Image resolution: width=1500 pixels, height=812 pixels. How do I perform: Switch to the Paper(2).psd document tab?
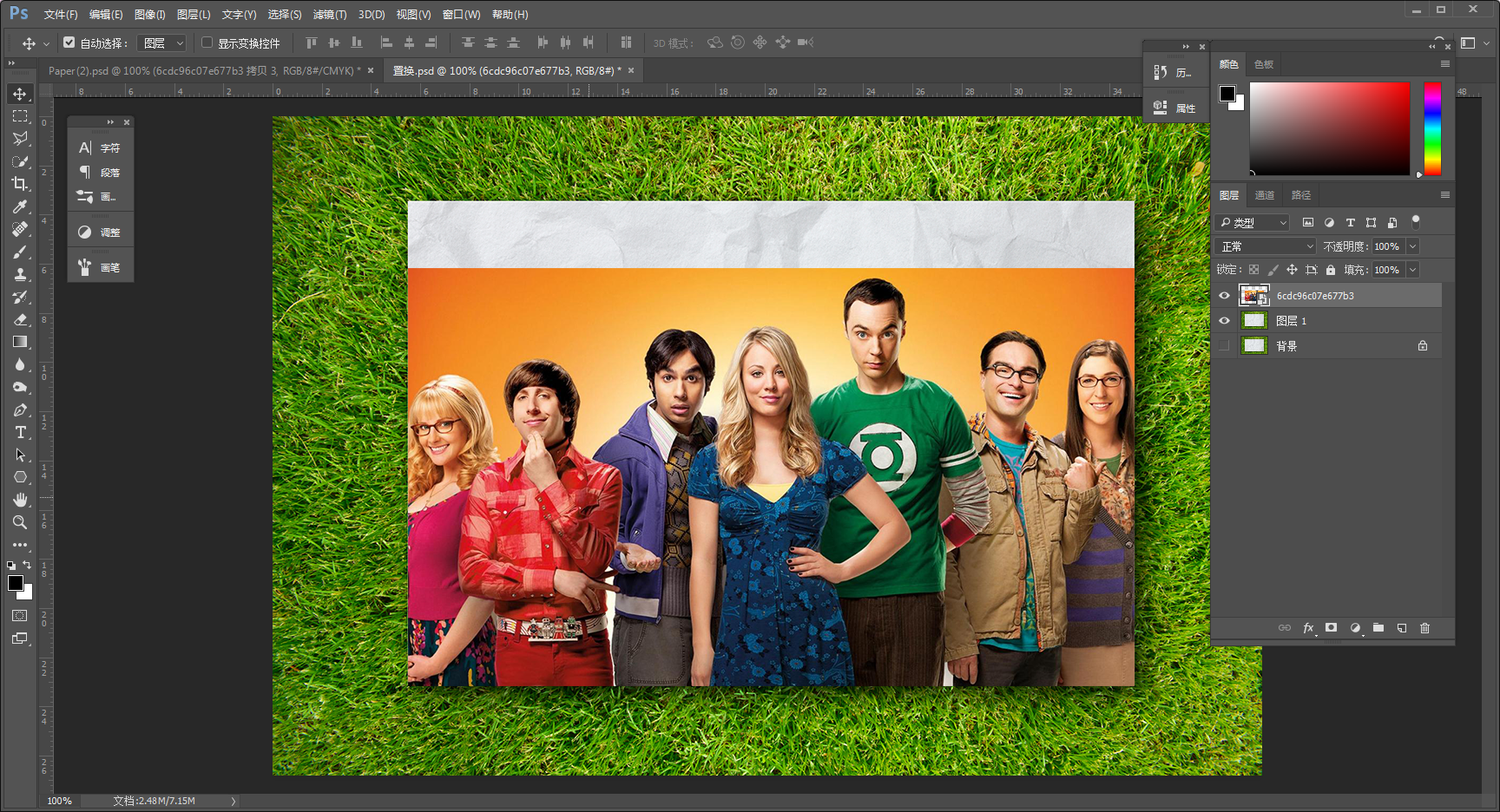pos(205,71)
